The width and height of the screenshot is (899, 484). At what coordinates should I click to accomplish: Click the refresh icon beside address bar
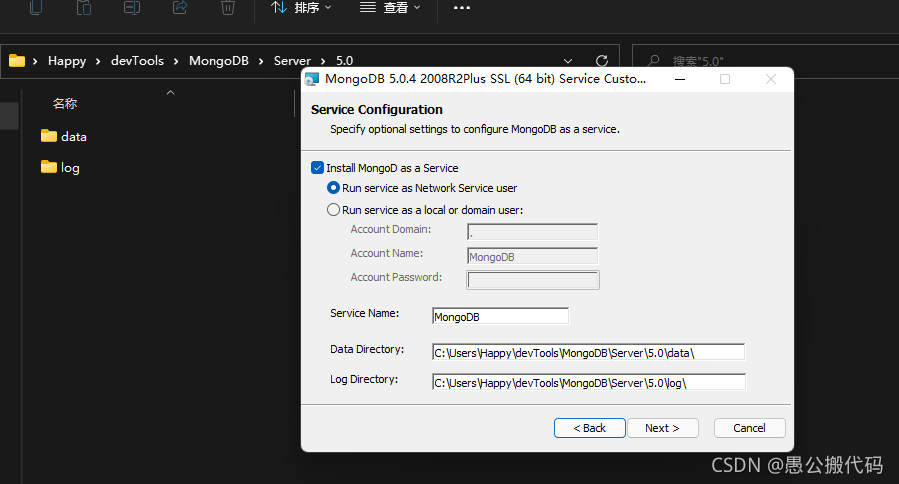point(601,61)
